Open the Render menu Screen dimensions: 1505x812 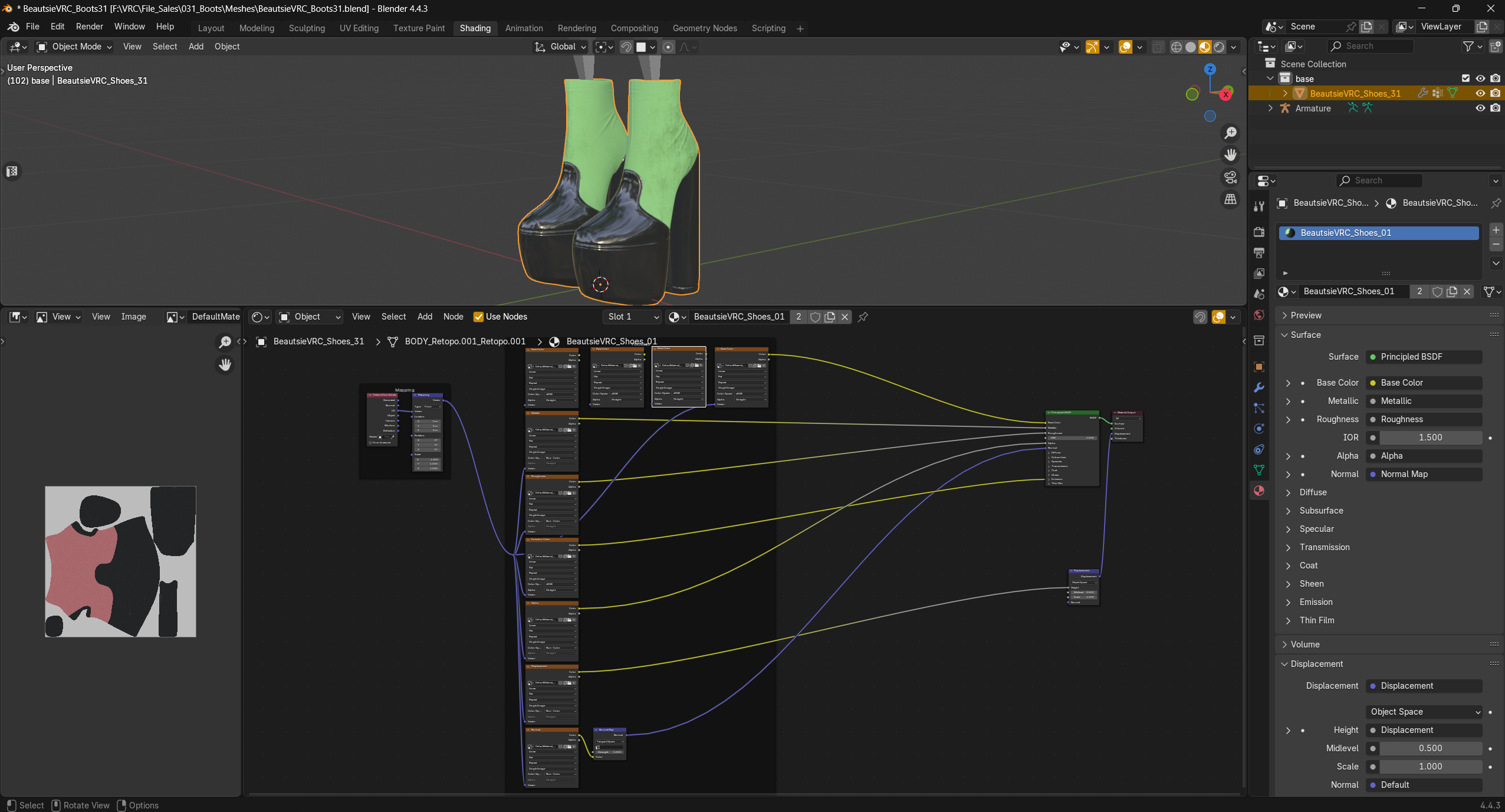90,27
